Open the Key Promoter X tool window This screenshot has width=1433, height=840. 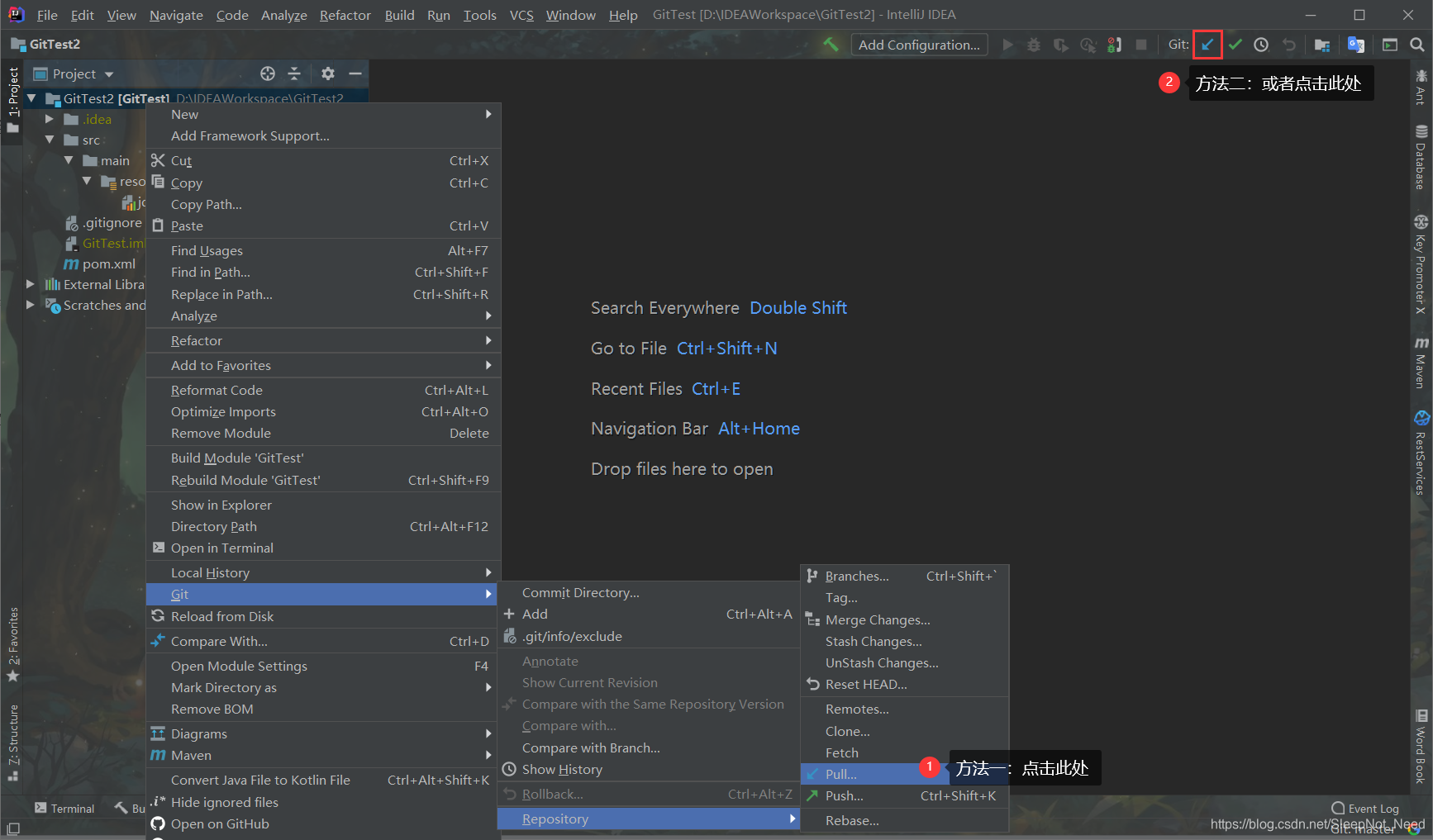(1421, 264)
